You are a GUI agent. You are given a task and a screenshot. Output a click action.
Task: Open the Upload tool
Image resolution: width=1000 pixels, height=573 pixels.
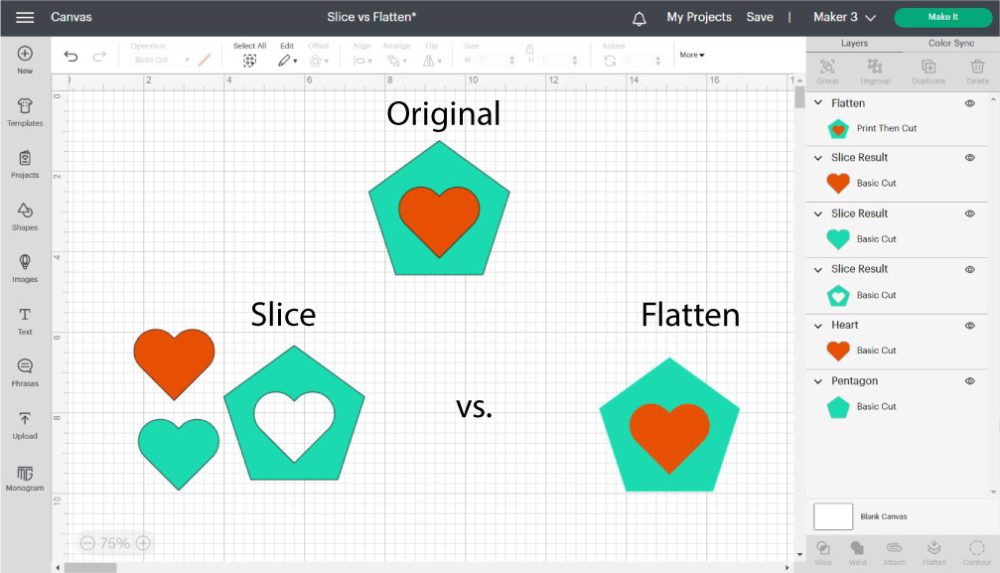25,425
